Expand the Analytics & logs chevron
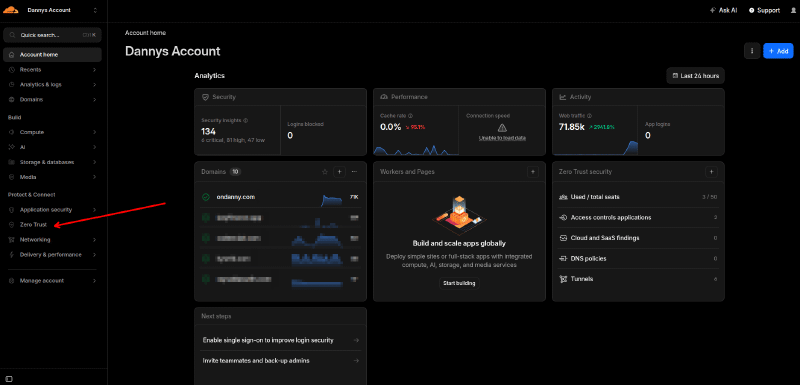Image resolution: width=800 pixels, height=385 pixels. 94,85
